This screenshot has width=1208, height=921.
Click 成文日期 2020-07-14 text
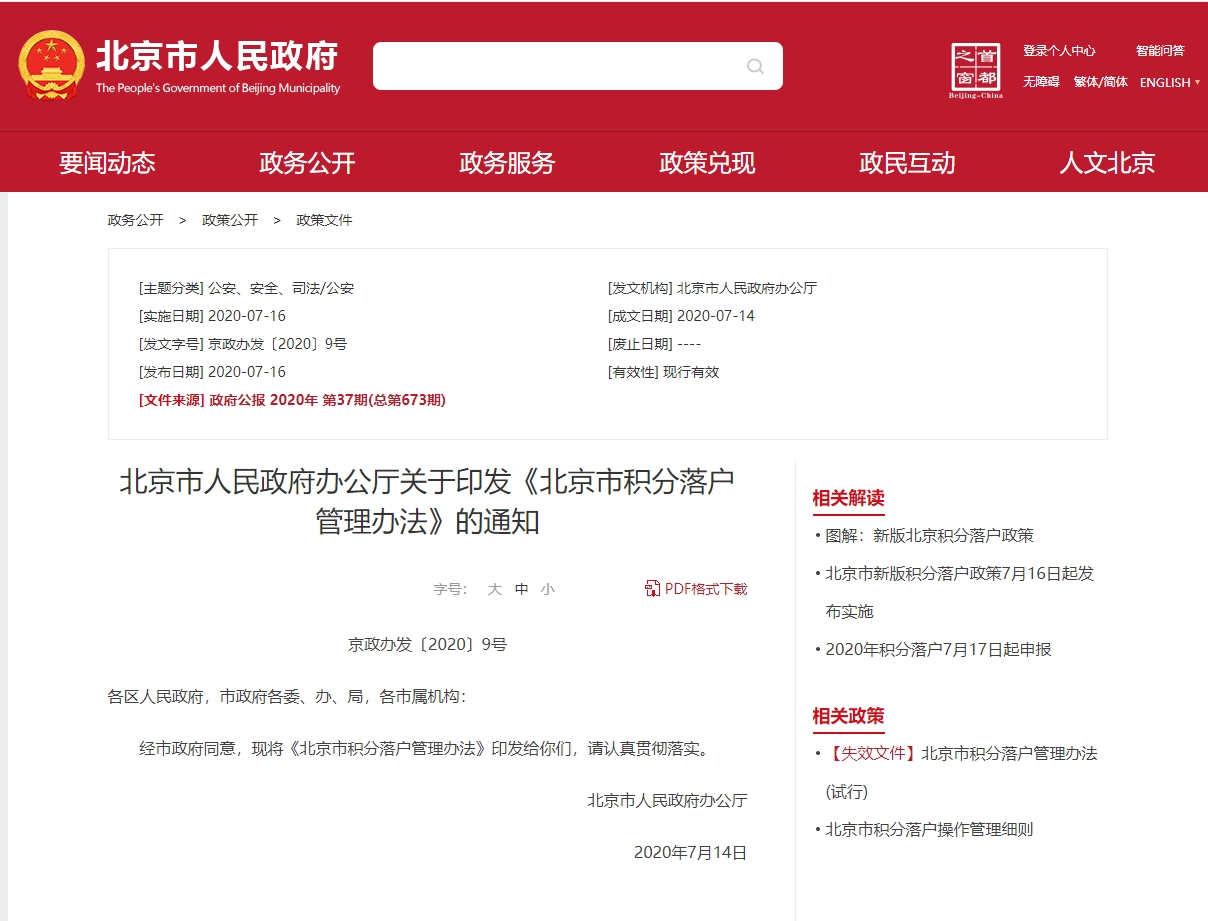[x=681, y=316]
